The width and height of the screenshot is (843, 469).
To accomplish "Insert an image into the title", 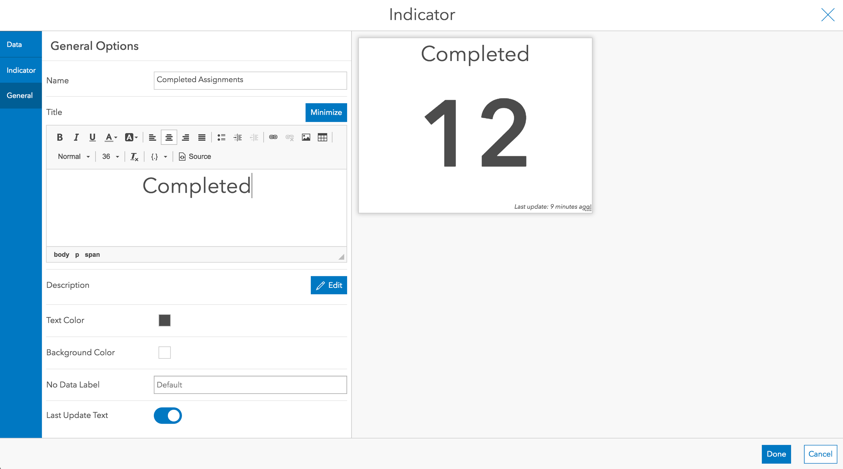I will [306, 137].
